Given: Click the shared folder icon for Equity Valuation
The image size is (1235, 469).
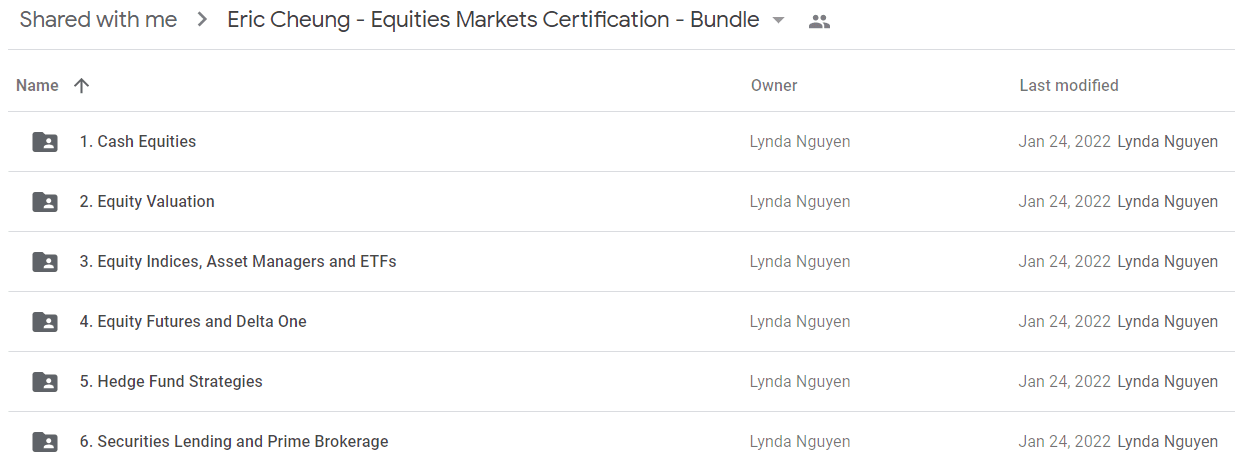Looking at the screenshot, I should point(45,202).
